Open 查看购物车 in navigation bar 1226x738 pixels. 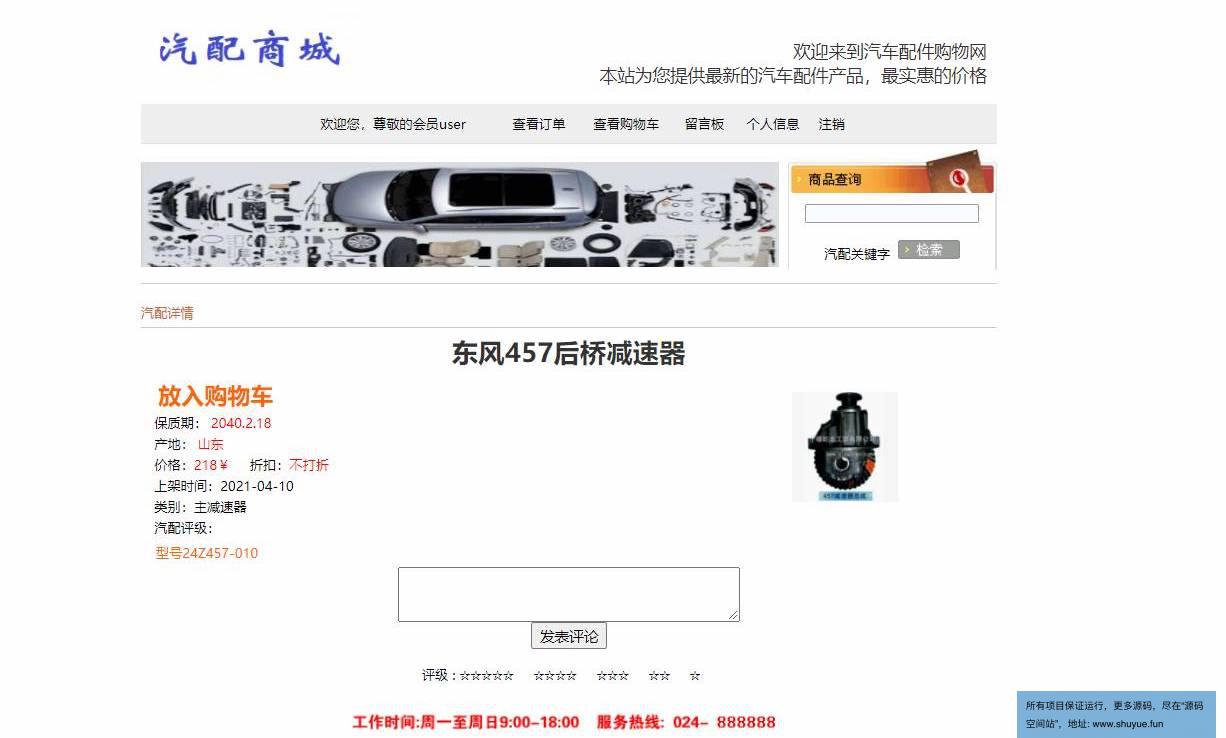click(x=626, y=124)
